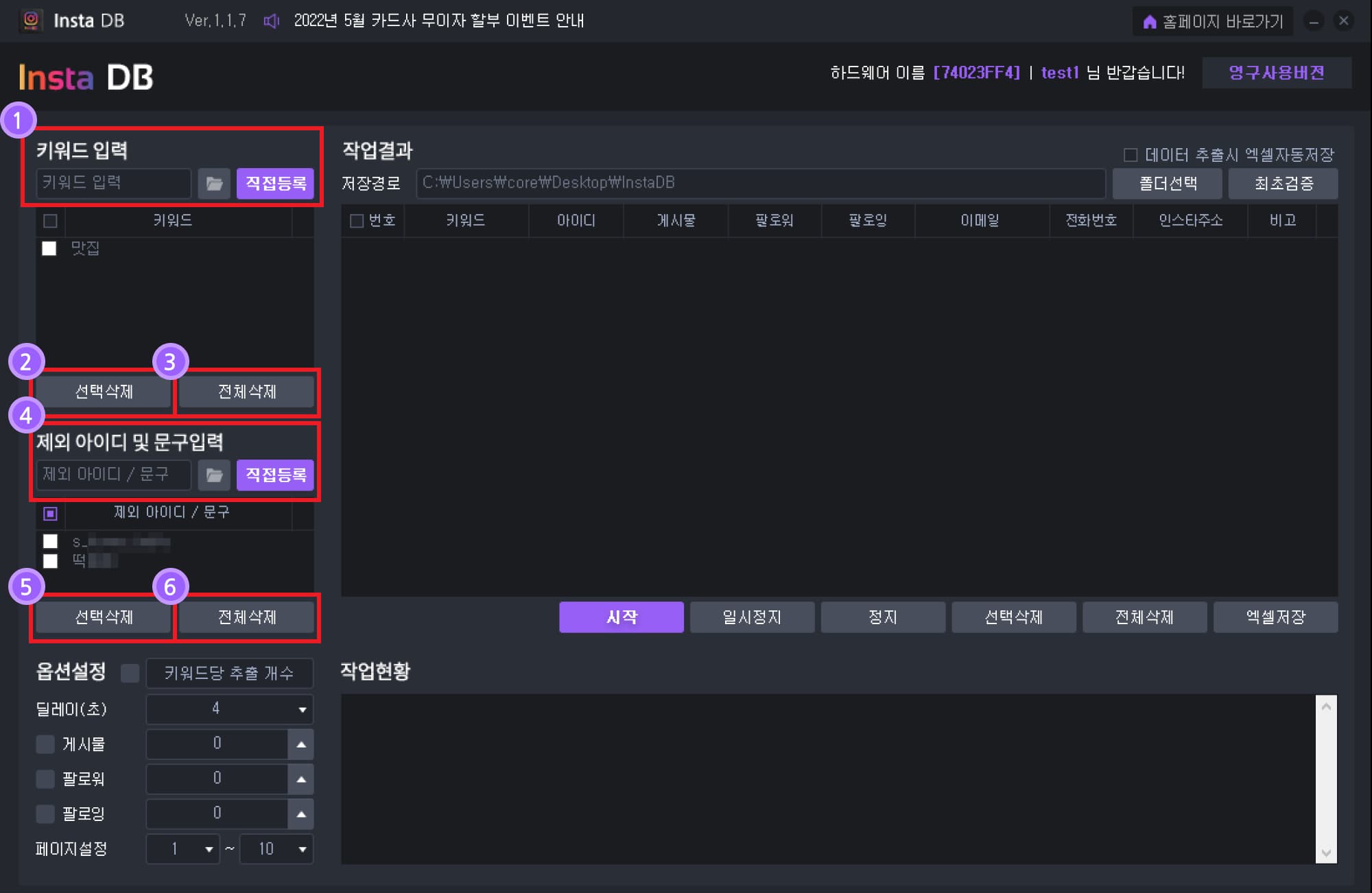The image size is (1372, 893).
Task: Check the 맛집 keyword checkbox
Action: pyautogui.click(x=49, y=248)
